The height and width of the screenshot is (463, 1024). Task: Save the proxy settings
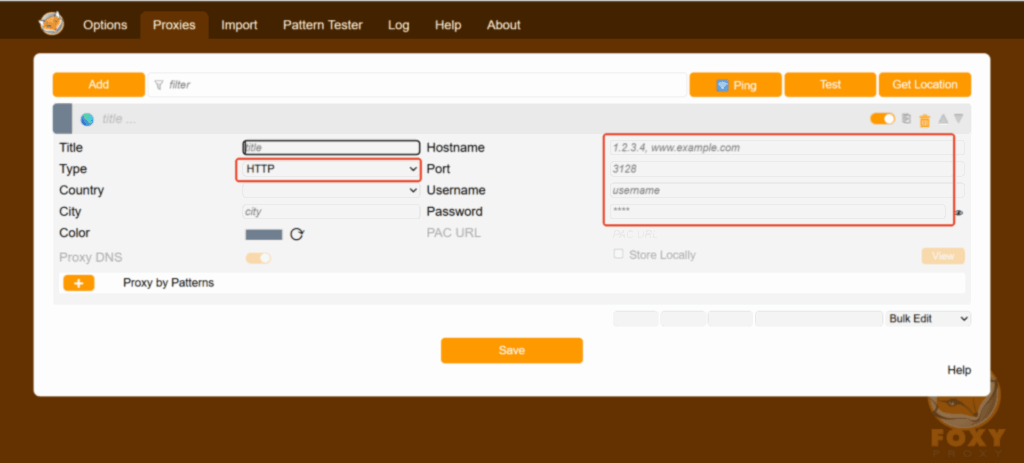pyautogui.click(x=511, y=351)
